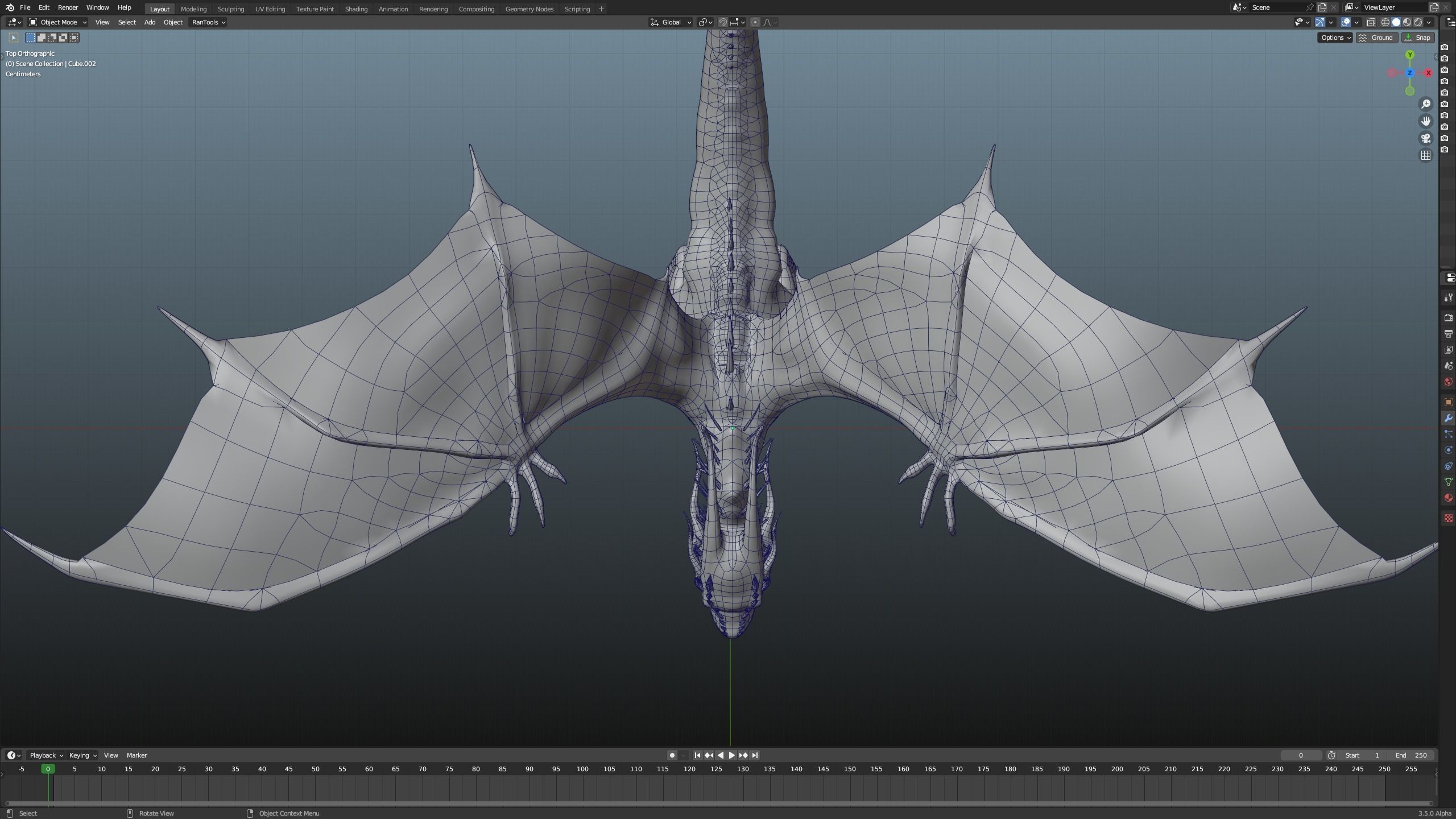Open the shading options dropdown arrow
This screenshot has height=819, width=1456.
1430,22
